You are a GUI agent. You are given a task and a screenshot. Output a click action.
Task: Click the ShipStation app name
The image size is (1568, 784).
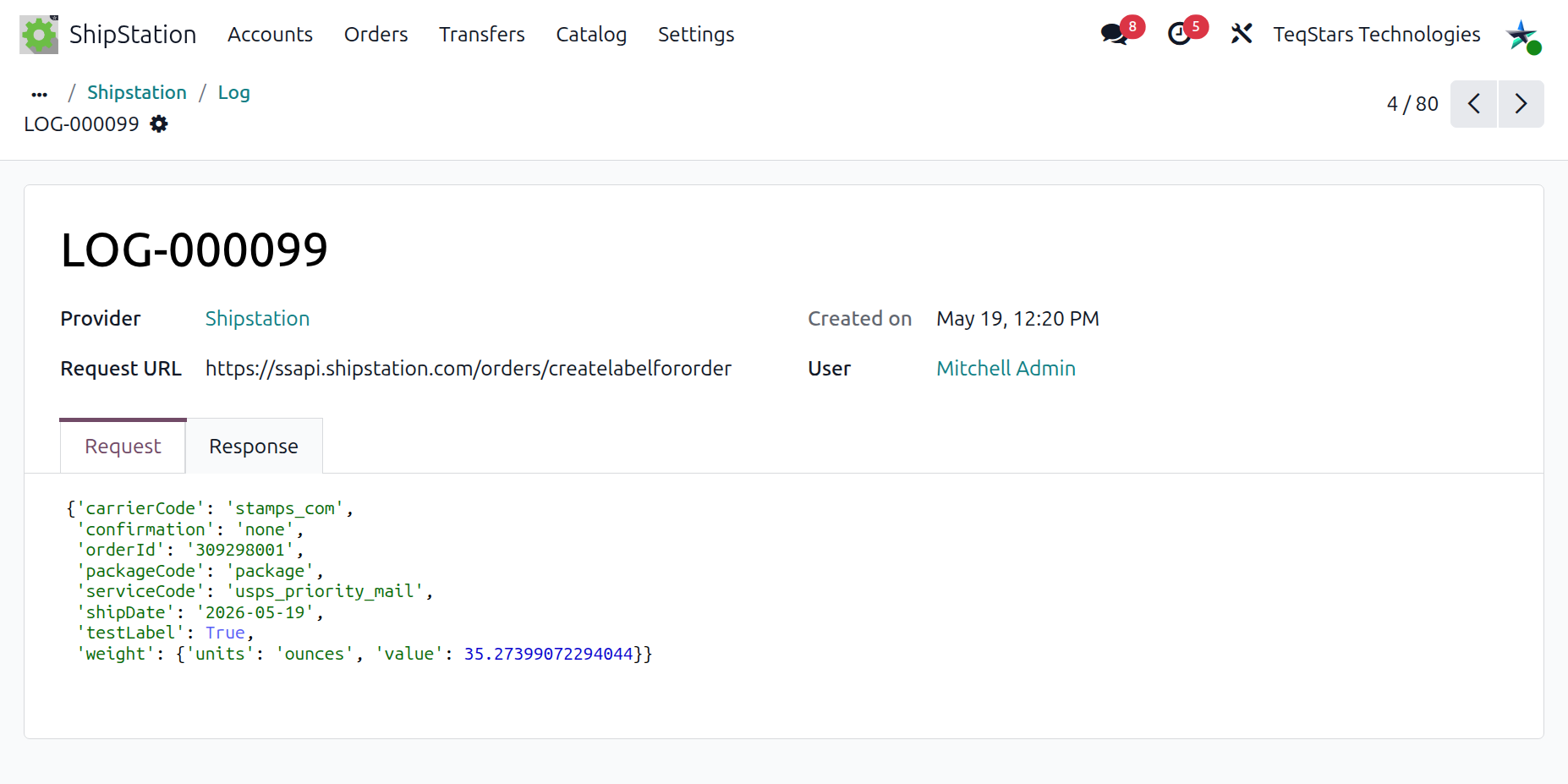133,35
